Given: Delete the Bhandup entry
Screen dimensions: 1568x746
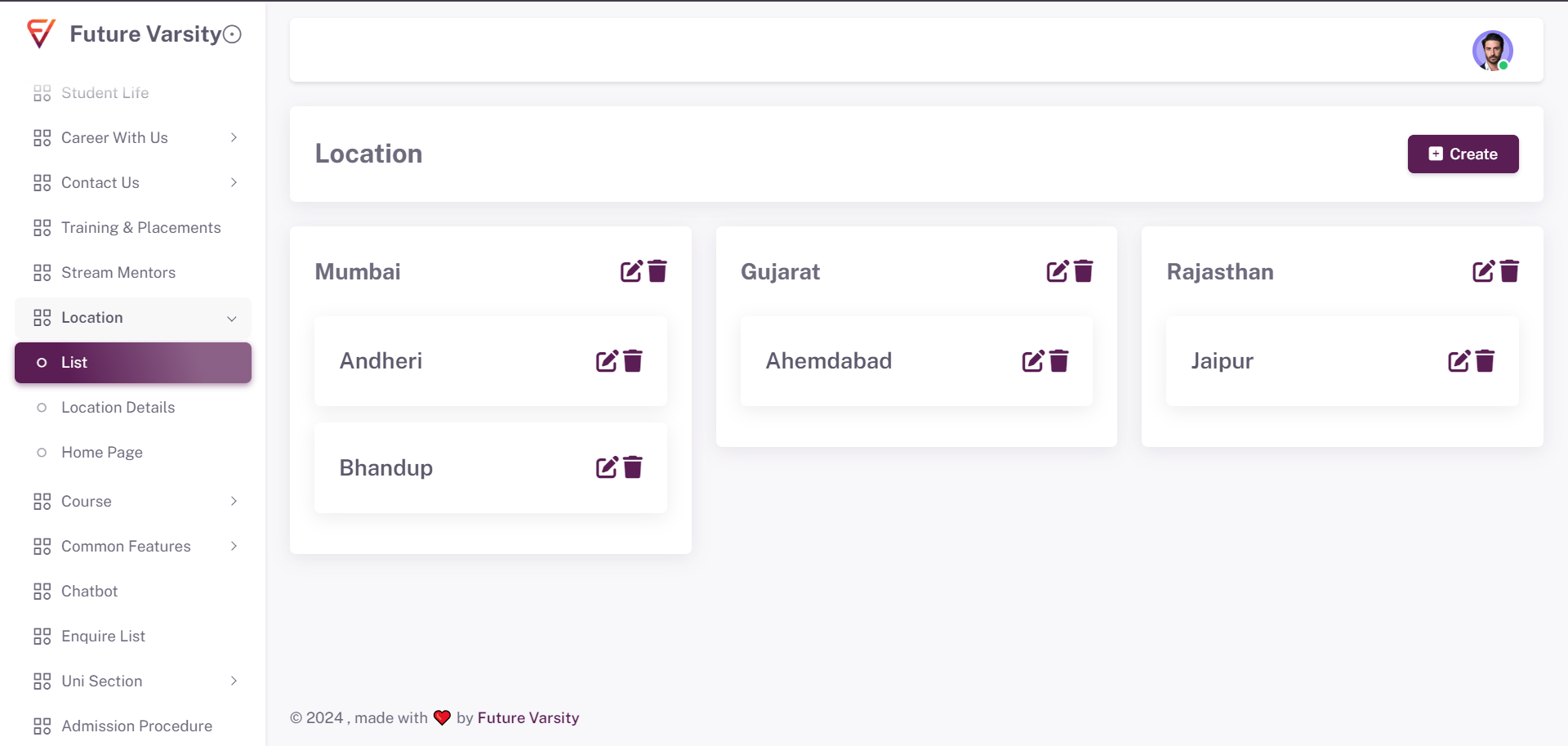Looking at the screenshot, I should coord(633,467).
